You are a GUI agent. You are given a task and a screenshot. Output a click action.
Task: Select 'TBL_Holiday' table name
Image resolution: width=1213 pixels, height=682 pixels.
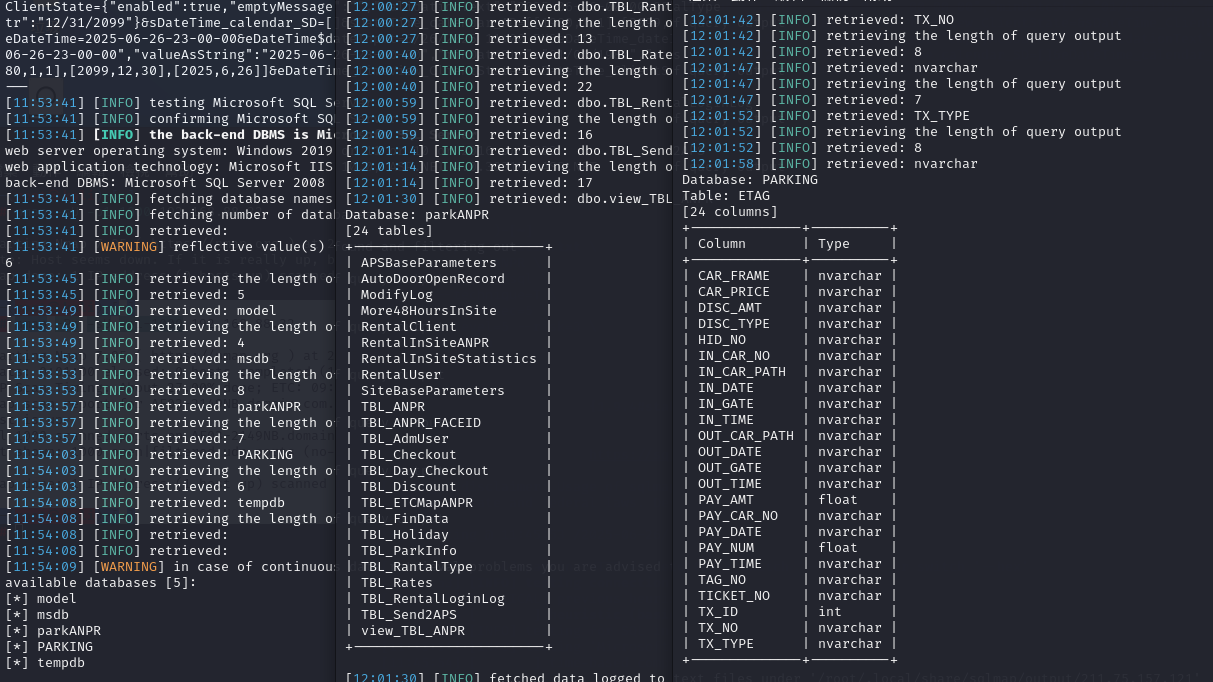coord(405,535)
